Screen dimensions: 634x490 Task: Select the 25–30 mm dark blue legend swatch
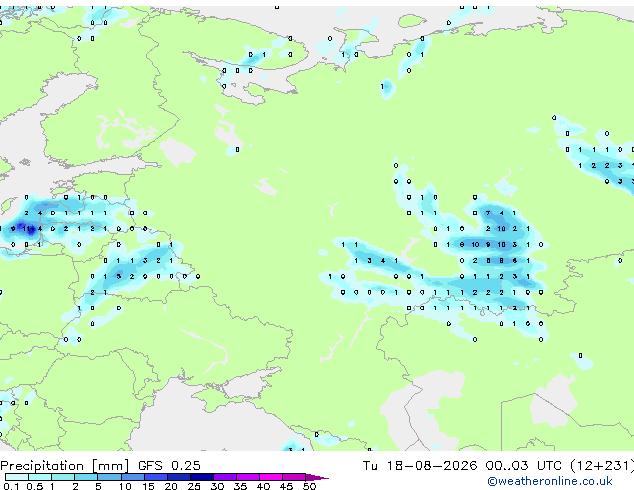[202, 477]
